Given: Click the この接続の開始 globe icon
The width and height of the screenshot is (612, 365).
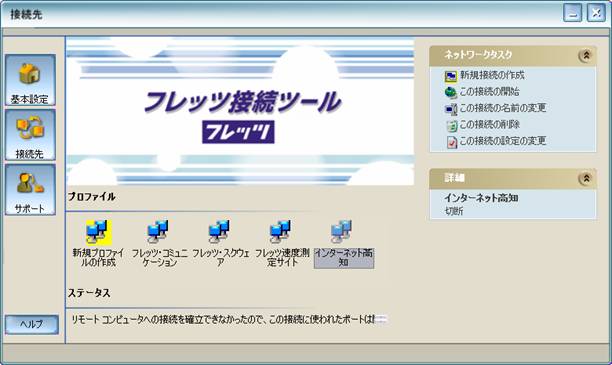Looking at the screenshot, I should (x=451, y=93).
